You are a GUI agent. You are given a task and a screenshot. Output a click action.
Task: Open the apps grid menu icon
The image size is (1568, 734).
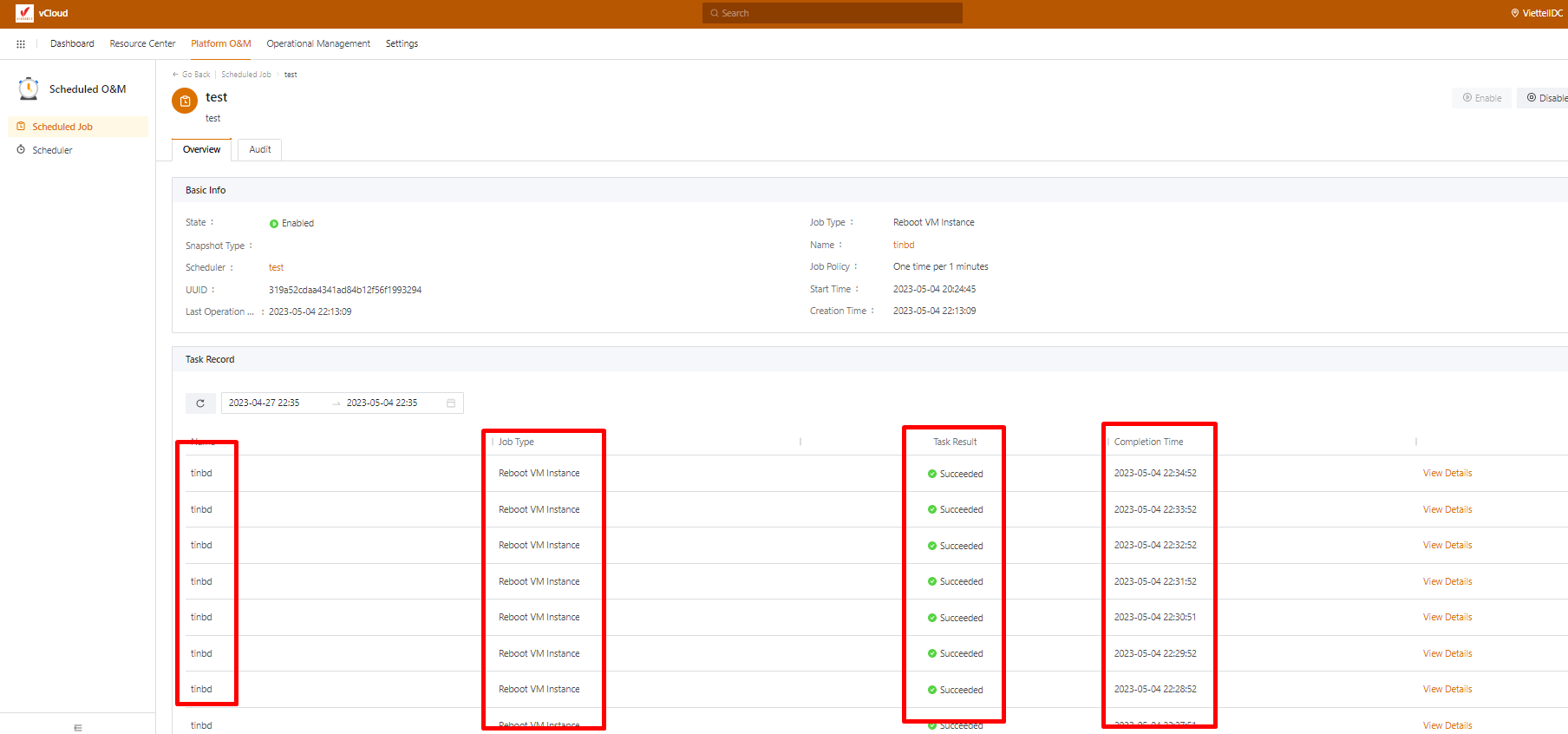pyautogui.click(x=21, y=43)
